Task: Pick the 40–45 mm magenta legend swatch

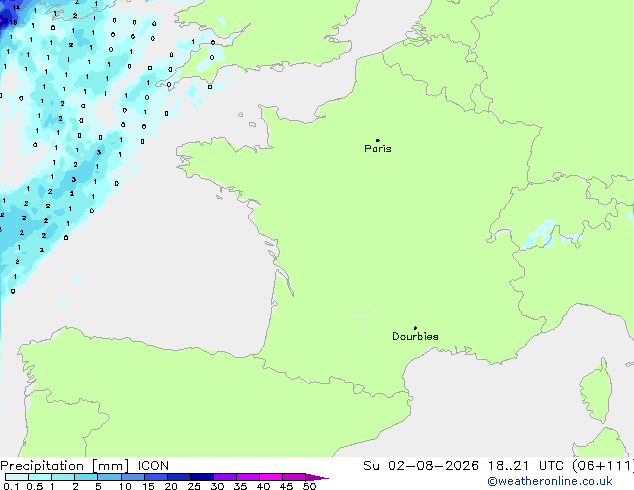Action: click(271, 477)
